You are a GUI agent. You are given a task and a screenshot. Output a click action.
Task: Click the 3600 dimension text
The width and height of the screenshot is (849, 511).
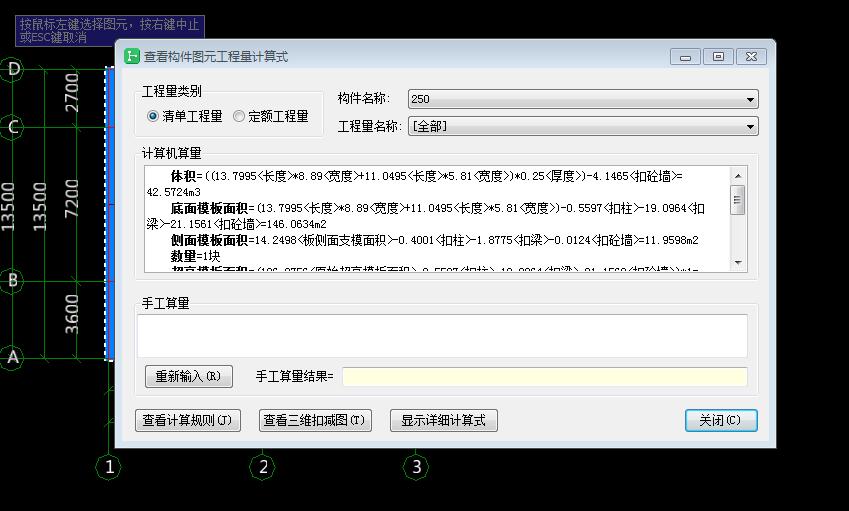(x=71, y=314)
